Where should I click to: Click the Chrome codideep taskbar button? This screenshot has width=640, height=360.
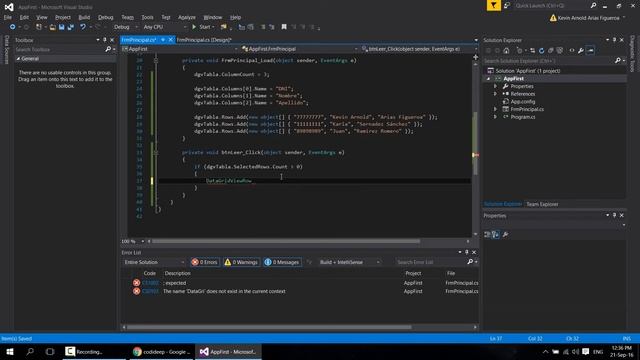[x=162, y=351]
